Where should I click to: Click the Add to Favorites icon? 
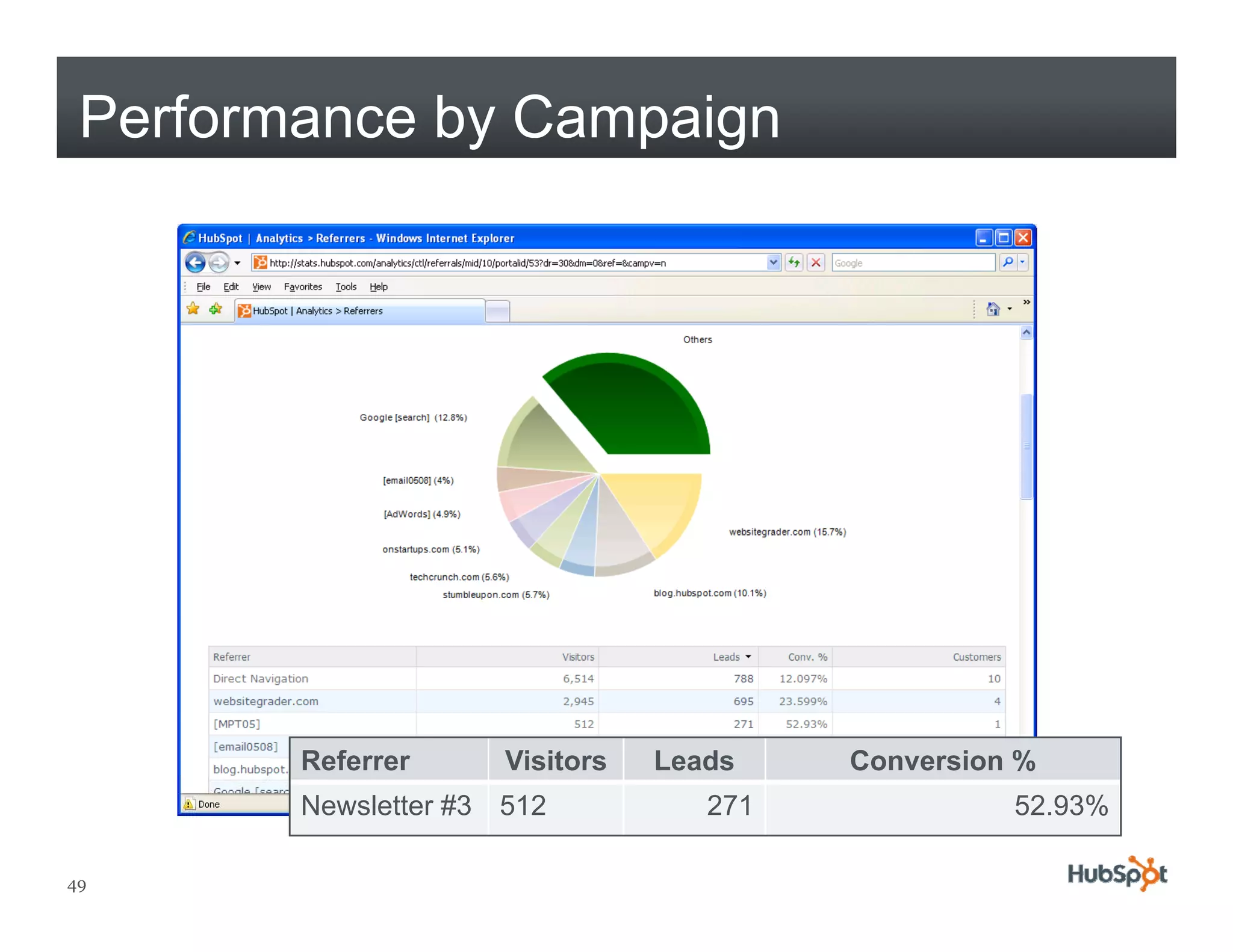point(216,309)
